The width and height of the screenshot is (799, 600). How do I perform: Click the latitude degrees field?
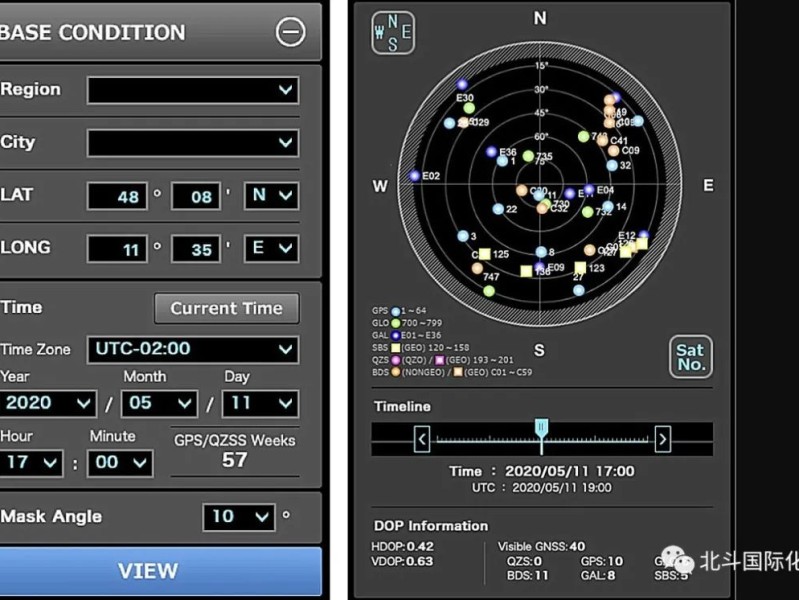pyautogui.click(x=117, y=196)
